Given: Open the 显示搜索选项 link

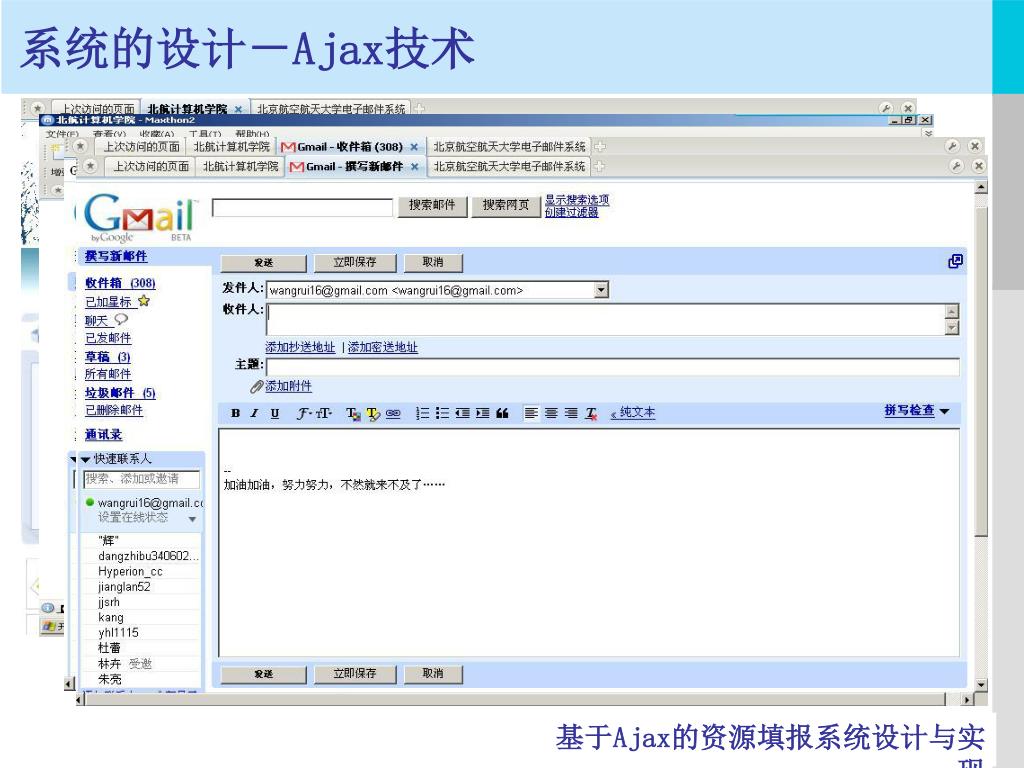Looking at the screenshot, I should tap(577, 200).
